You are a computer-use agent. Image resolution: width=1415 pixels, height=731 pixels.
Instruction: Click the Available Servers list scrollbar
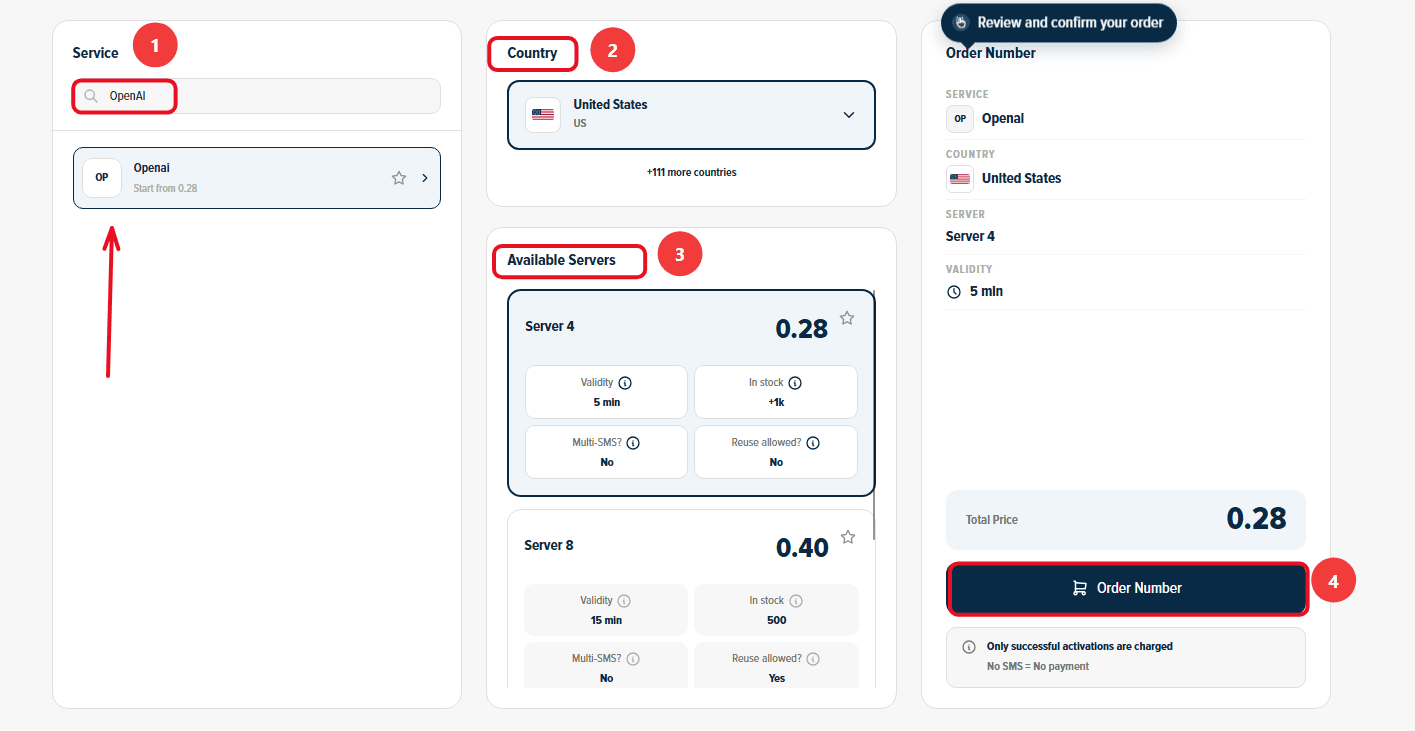pyautogui.click(x=874, y=415)
